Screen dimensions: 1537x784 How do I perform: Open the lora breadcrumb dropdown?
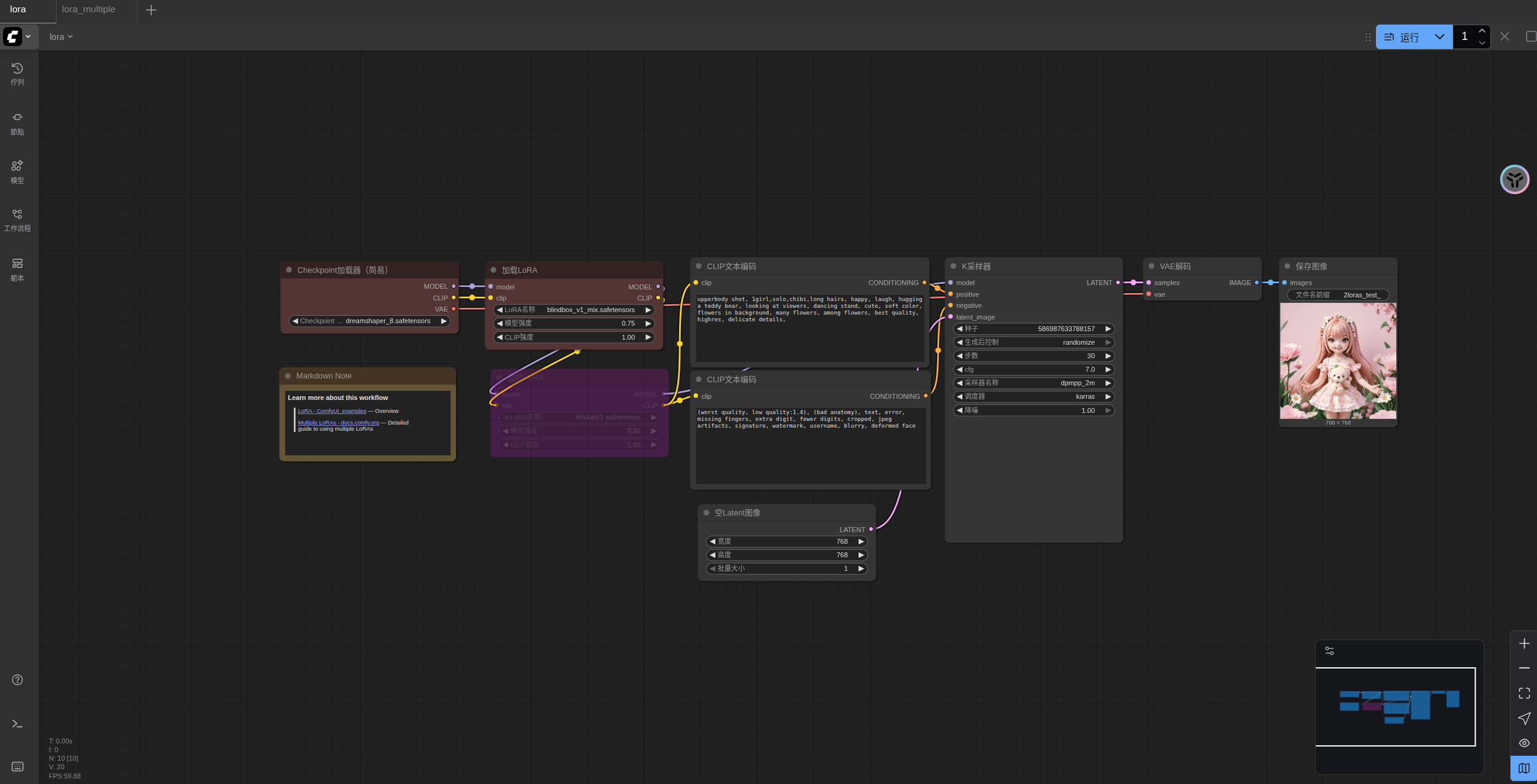point(61,37)
